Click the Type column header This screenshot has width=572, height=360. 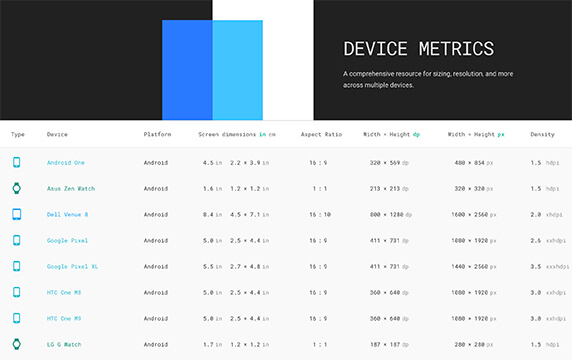[x=18, y=134]
